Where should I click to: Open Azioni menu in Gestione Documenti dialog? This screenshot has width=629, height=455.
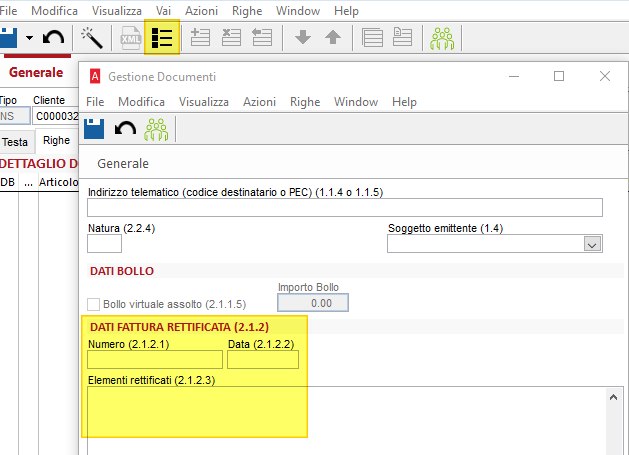260,102
